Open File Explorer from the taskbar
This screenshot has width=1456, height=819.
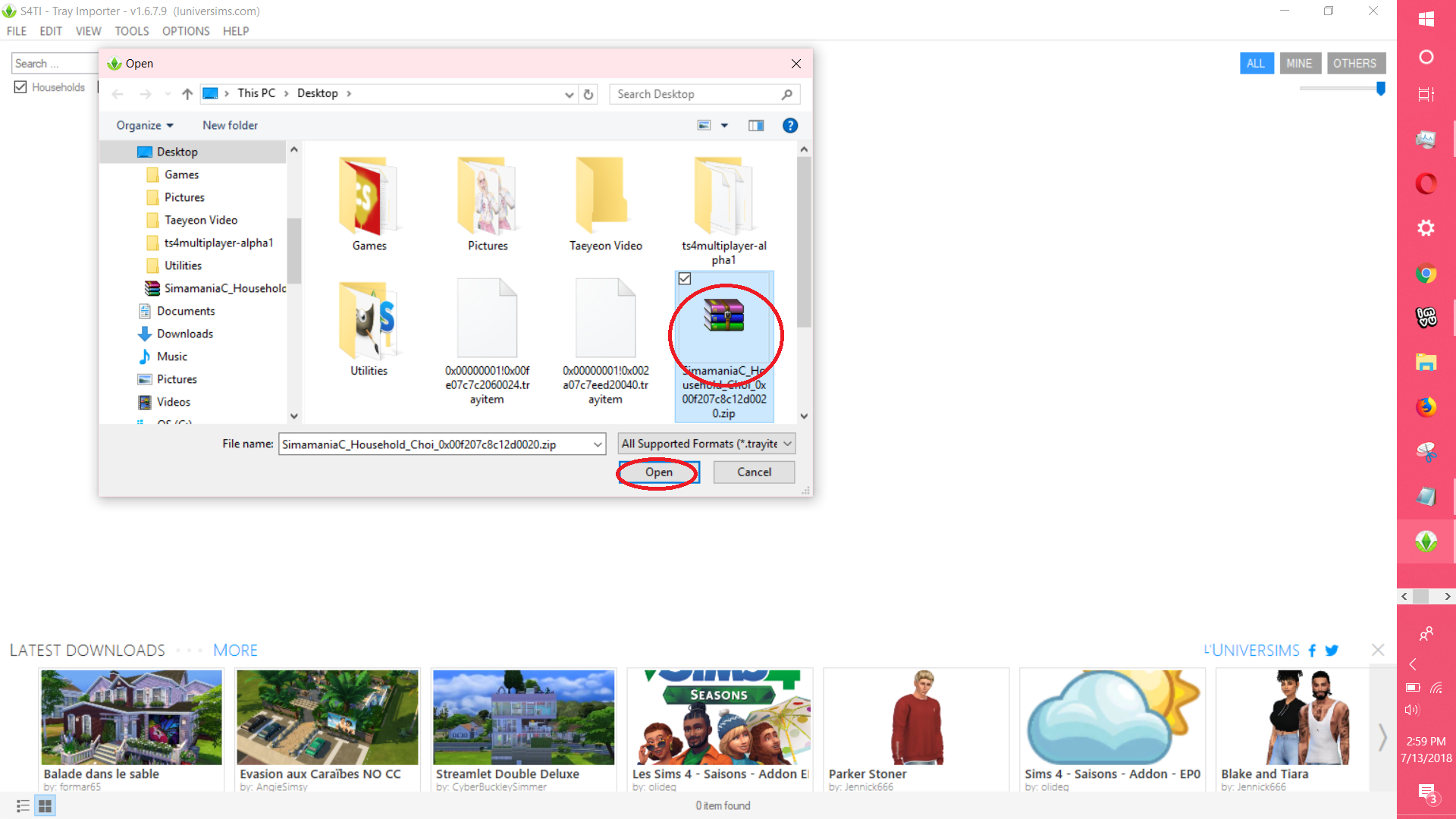pyautogui.click(x=1426, y=362)
